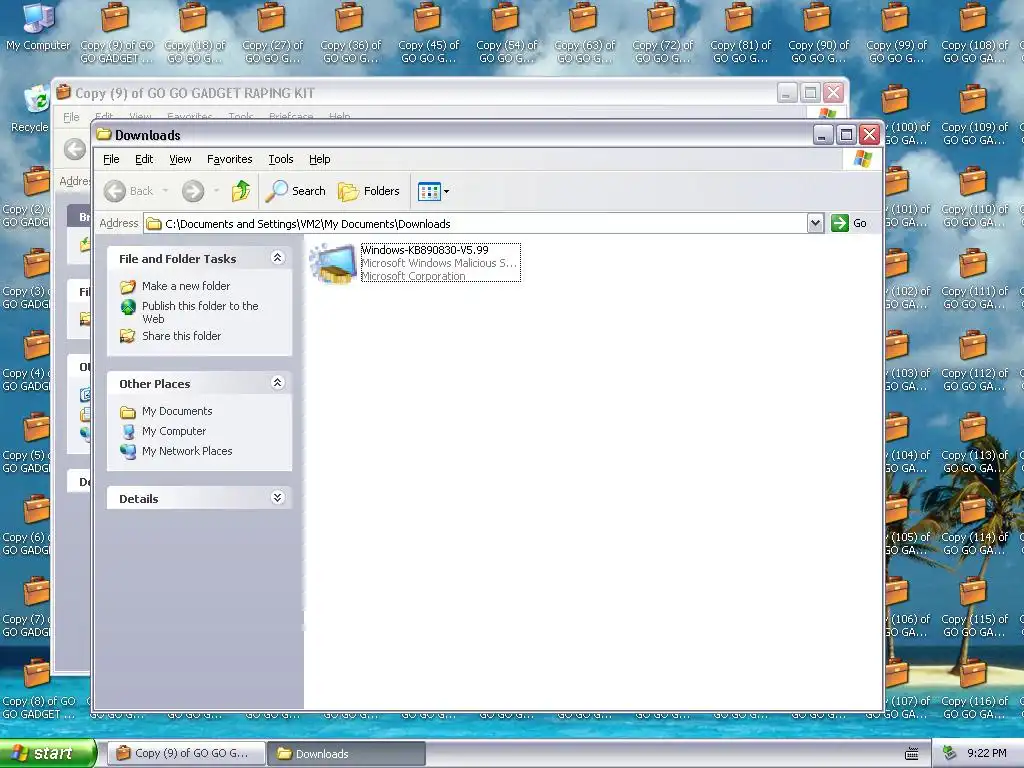The width and height of the screenshot is (1024, 768).
Task: Click the Forward arrow in Downloads toolbar
Action: 193,191
